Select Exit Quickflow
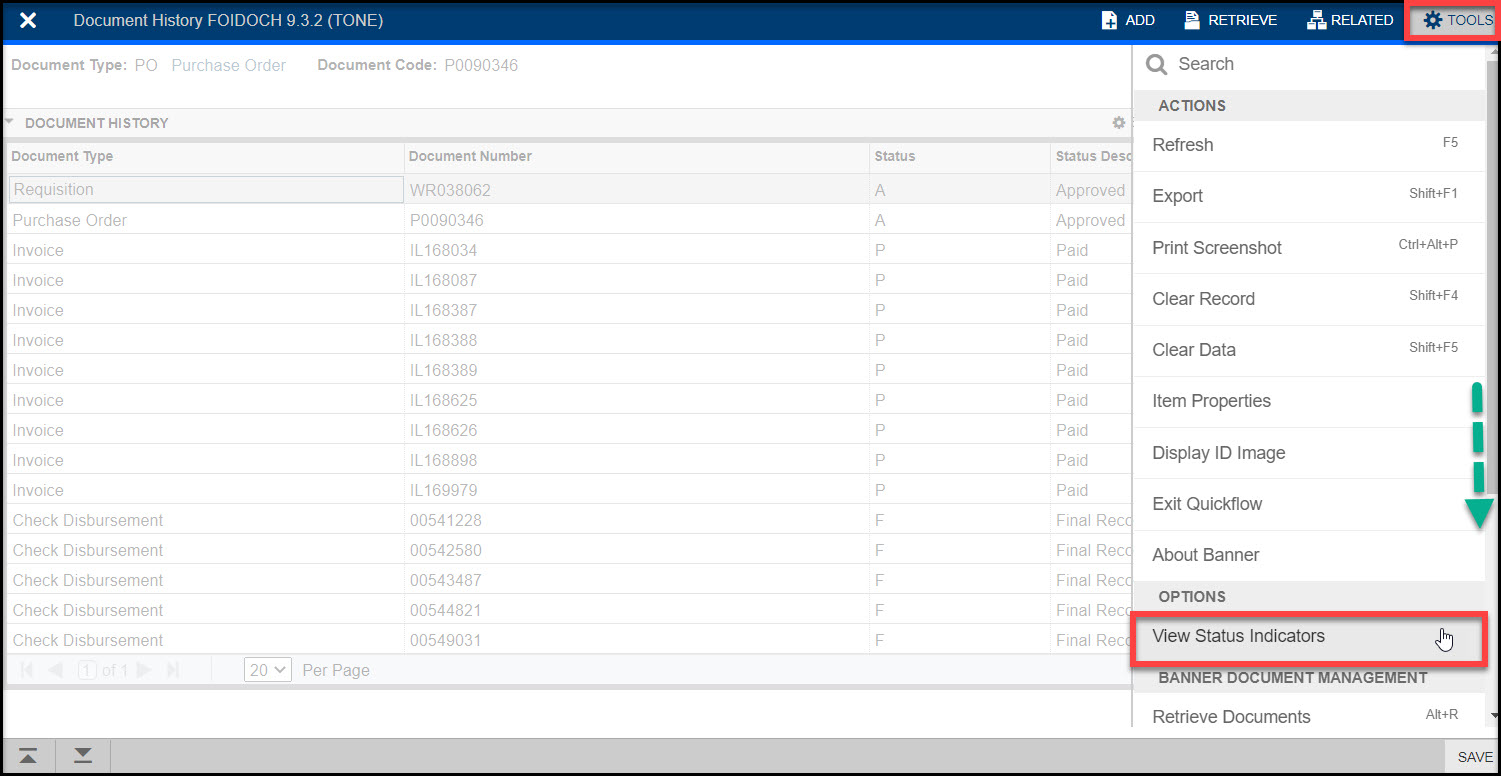Screen dimensions: 1501x776 click(x=1308, y=504)
